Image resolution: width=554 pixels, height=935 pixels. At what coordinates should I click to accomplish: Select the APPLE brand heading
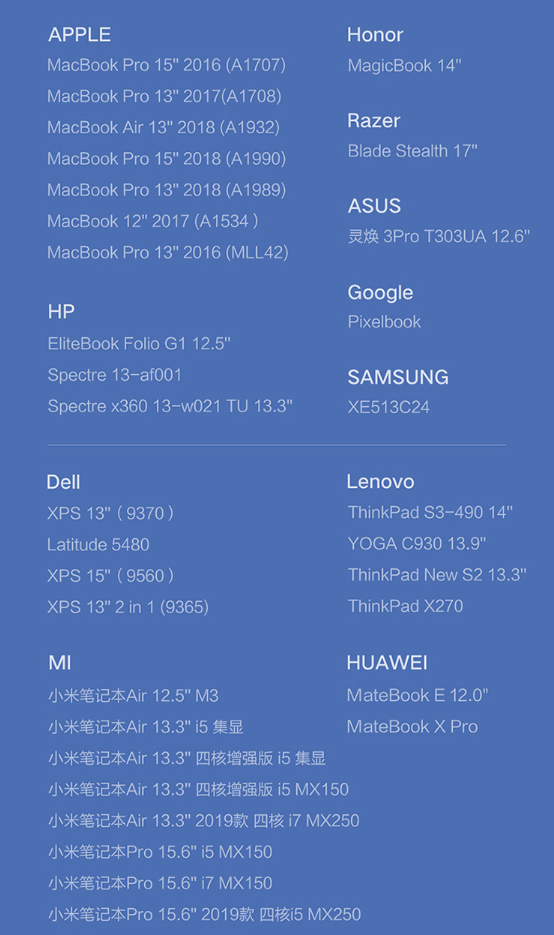click(x=79, y=35)
